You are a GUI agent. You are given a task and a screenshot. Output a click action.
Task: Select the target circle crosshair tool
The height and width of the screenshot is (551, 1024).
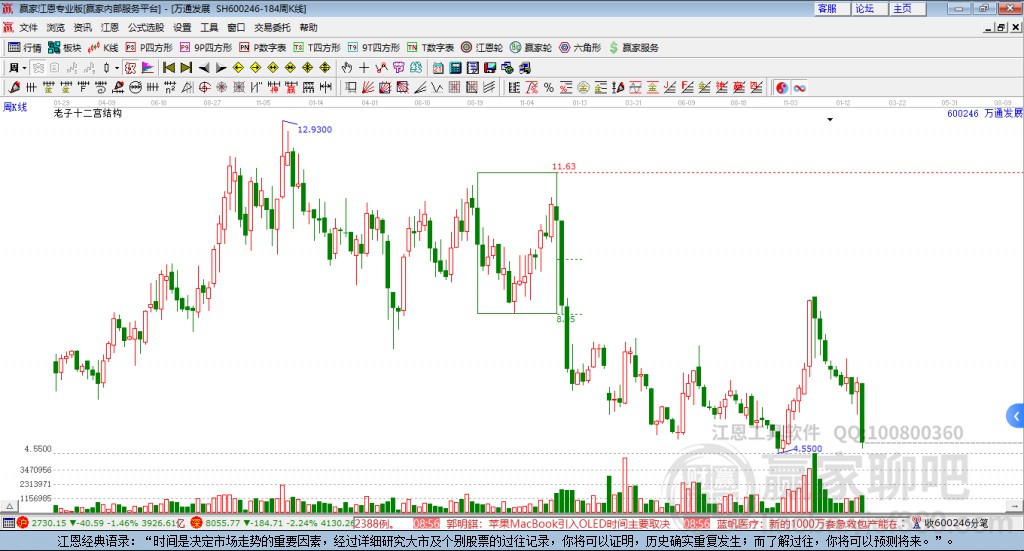pos(204,87)
